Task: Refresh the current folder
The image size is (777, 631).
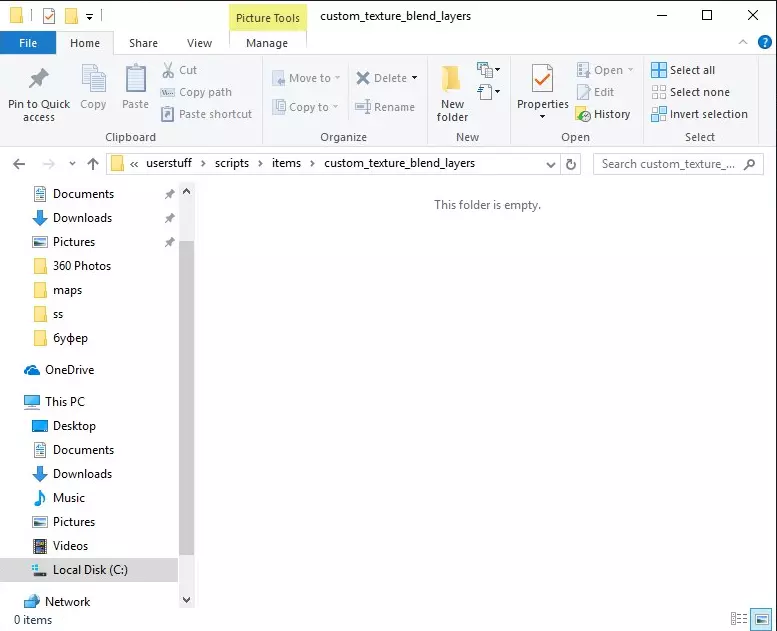Action: tap(571, 164)
